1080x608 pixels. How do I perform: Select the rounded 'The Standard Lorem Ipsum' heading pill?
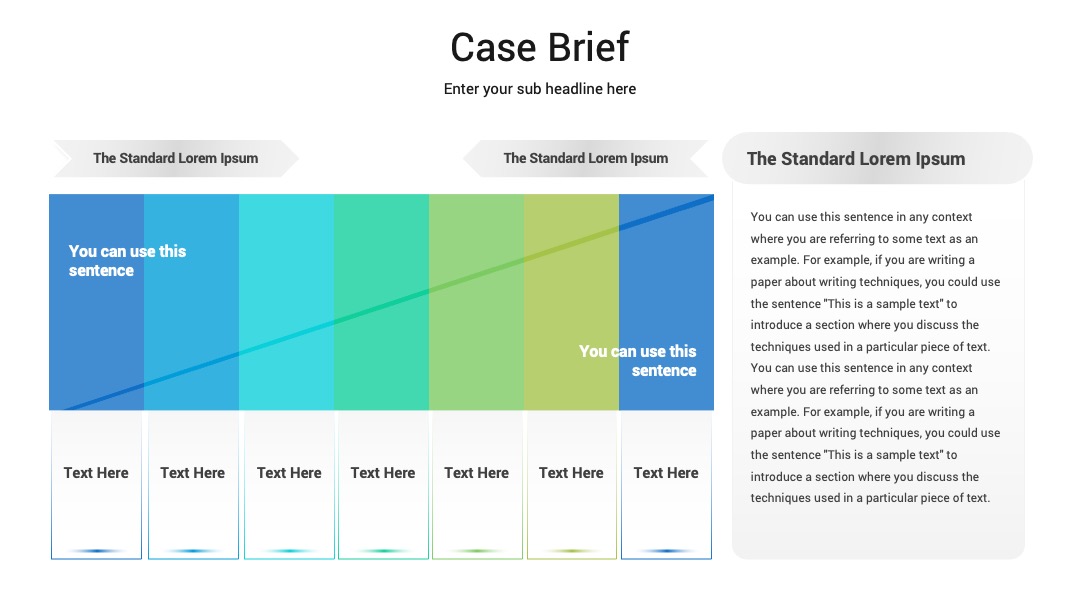pos(877,158)
